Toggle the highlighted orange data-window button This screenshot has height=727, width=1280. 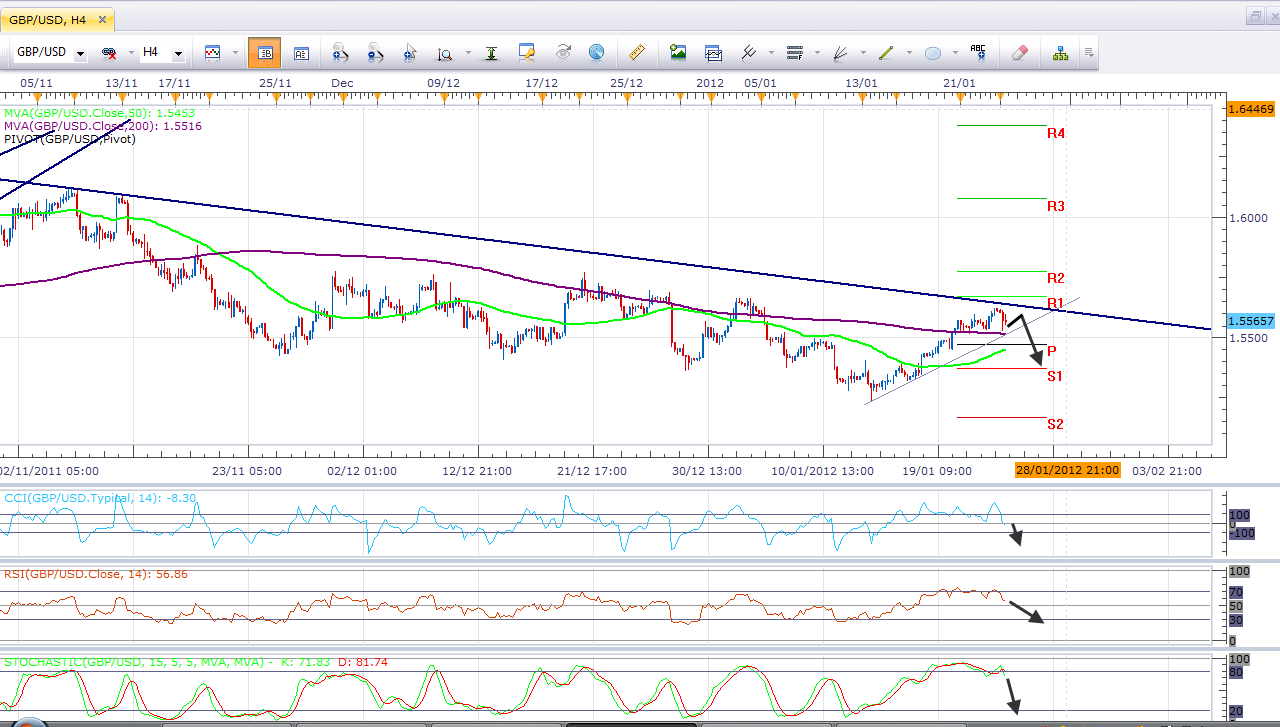(x=264, y=53)
